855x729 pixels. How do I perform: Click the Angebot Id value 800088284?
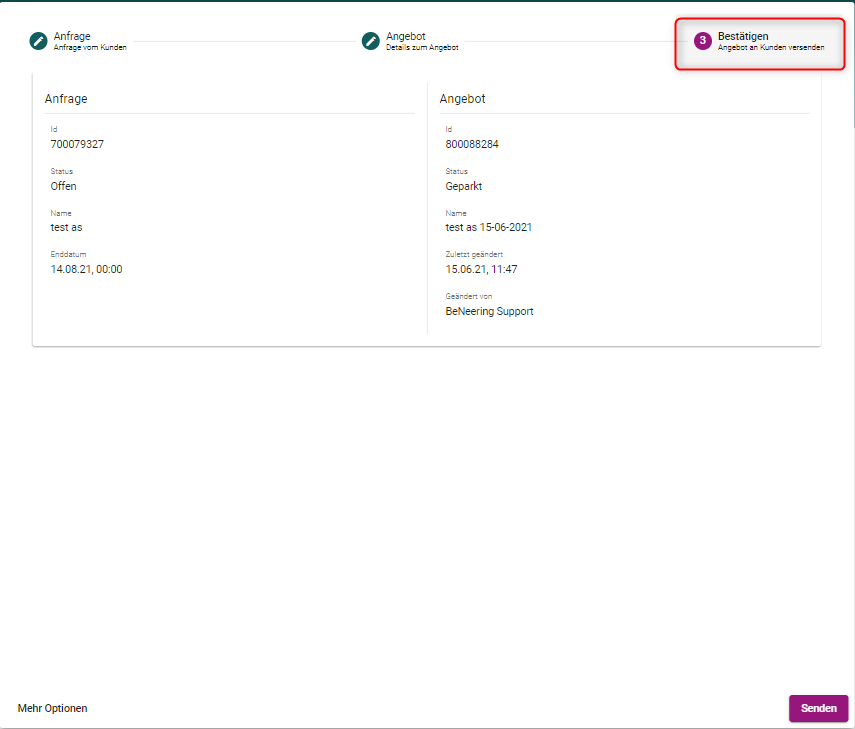472,144
